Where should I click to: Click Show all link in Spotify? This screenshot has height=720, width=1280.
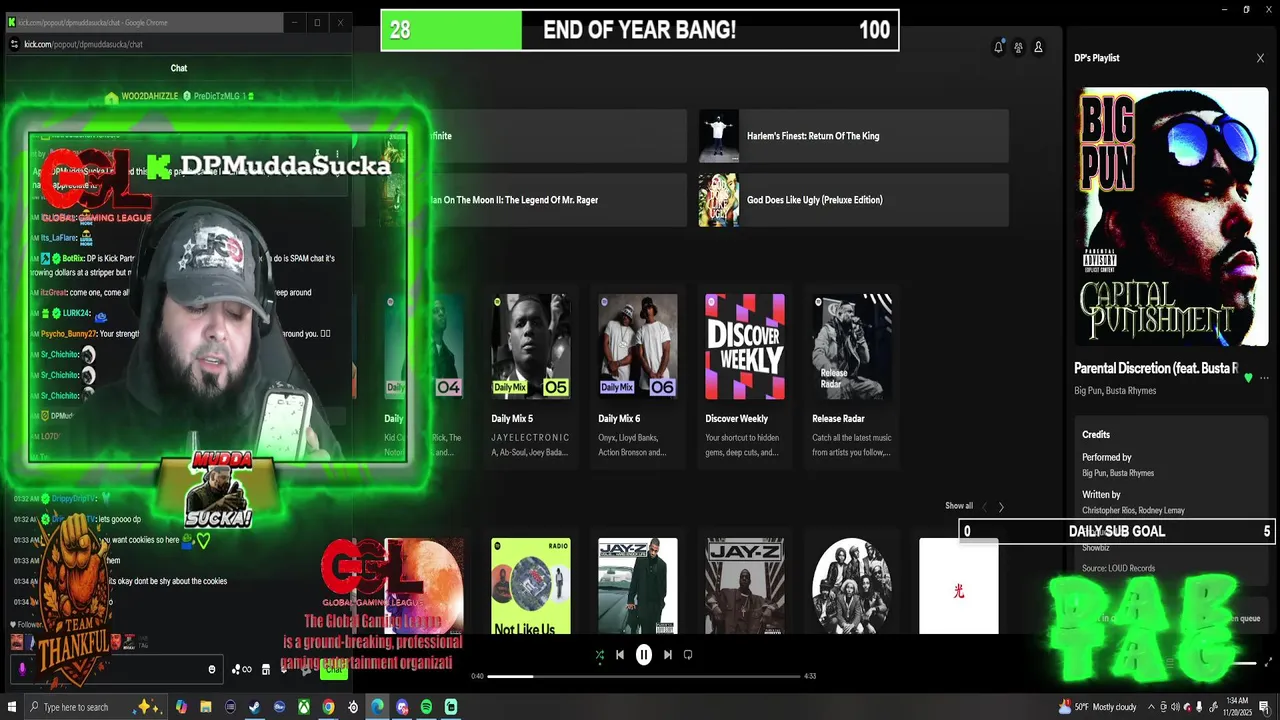pos(959,506)
